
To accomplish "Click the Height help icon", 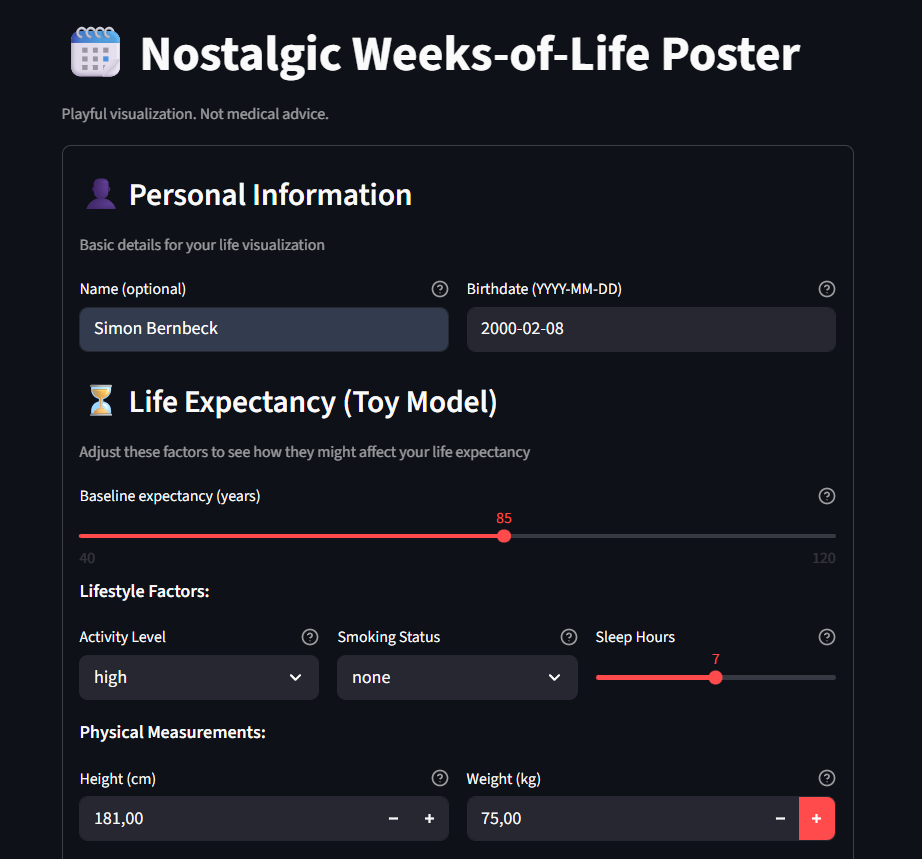I will (440, 778).
